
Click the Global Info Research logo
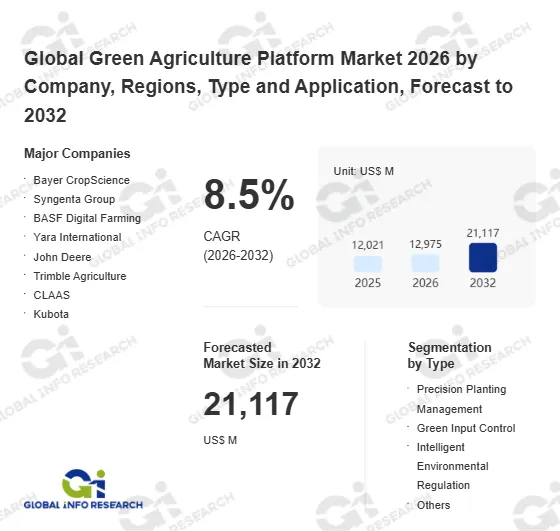tap(83, 489)
